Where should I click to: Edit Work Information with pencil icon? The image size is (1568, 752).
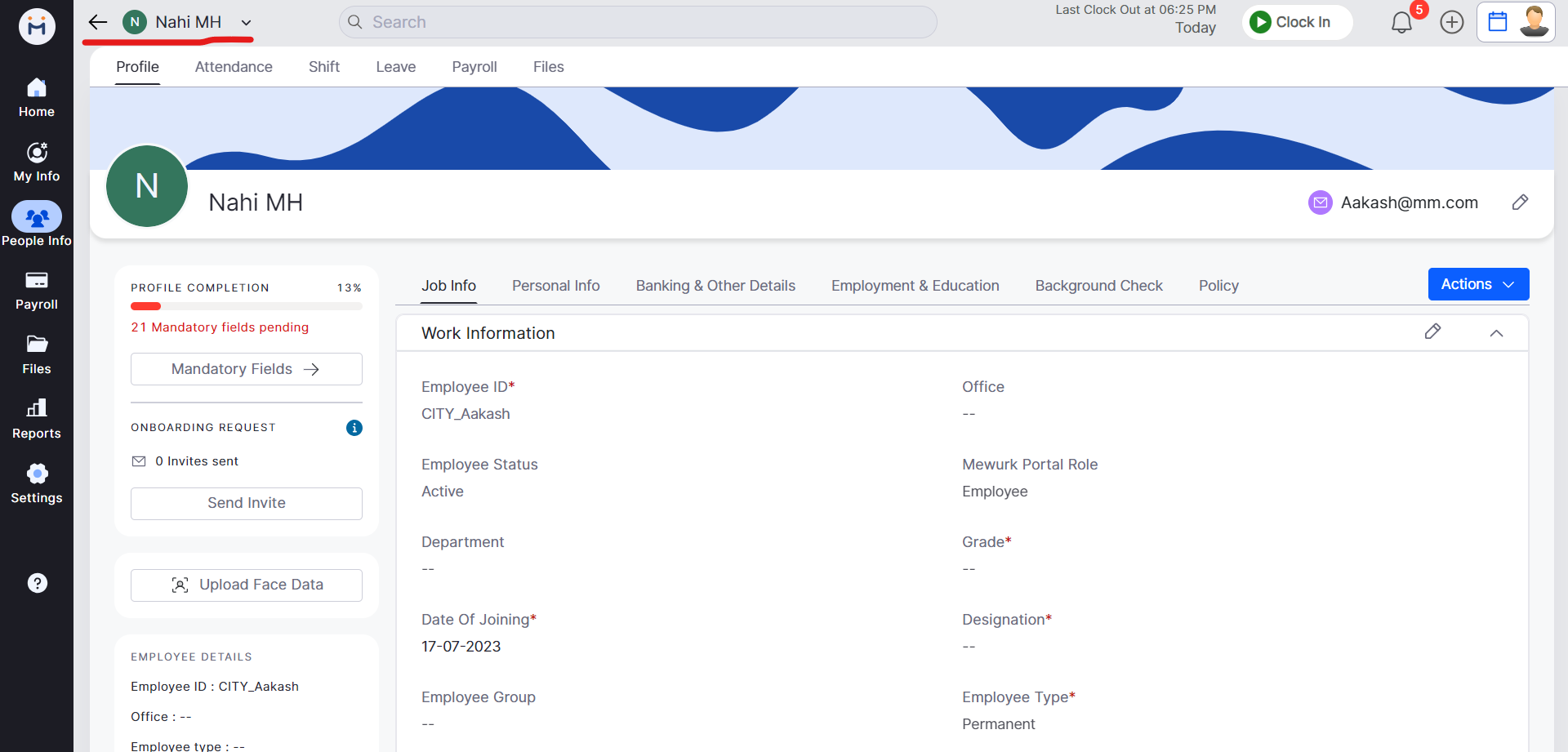point(1432,332)
